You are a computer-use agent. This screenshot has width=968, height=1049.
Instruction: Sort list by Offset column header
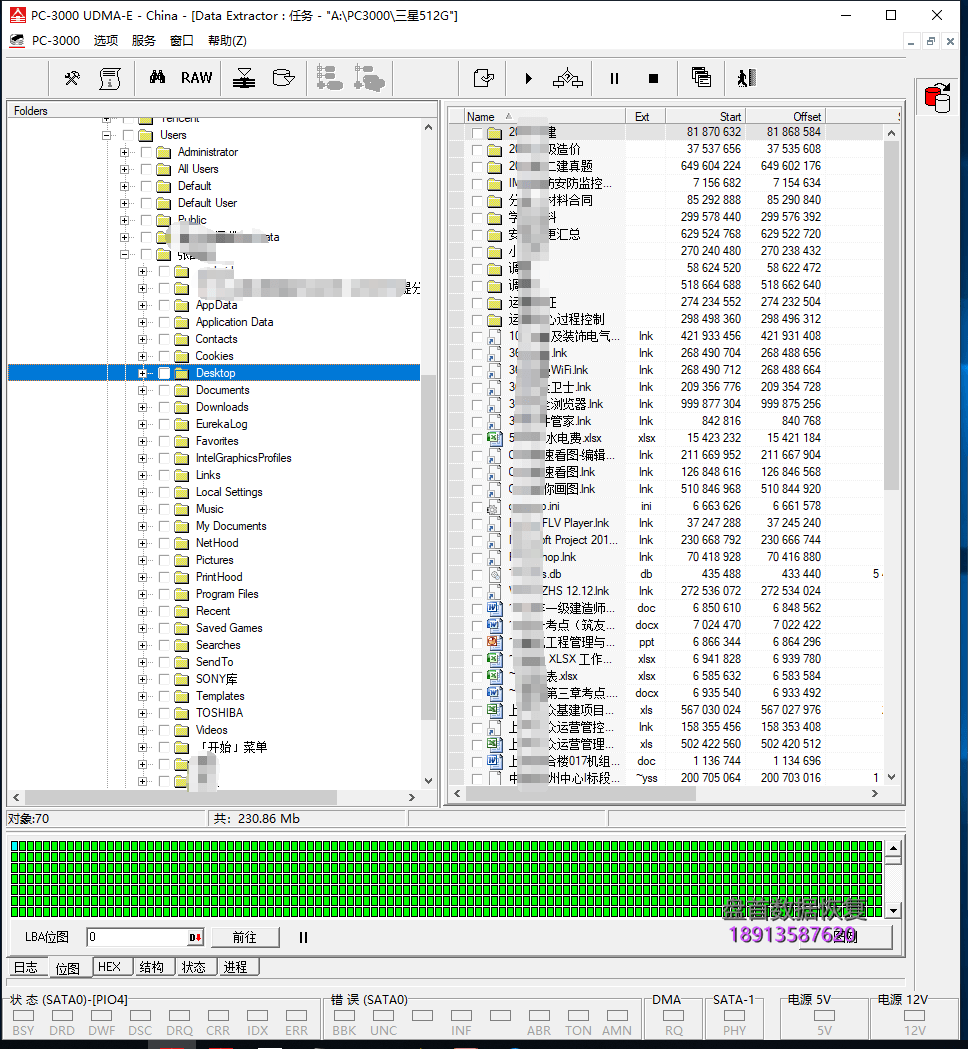(x=785, y=116)
